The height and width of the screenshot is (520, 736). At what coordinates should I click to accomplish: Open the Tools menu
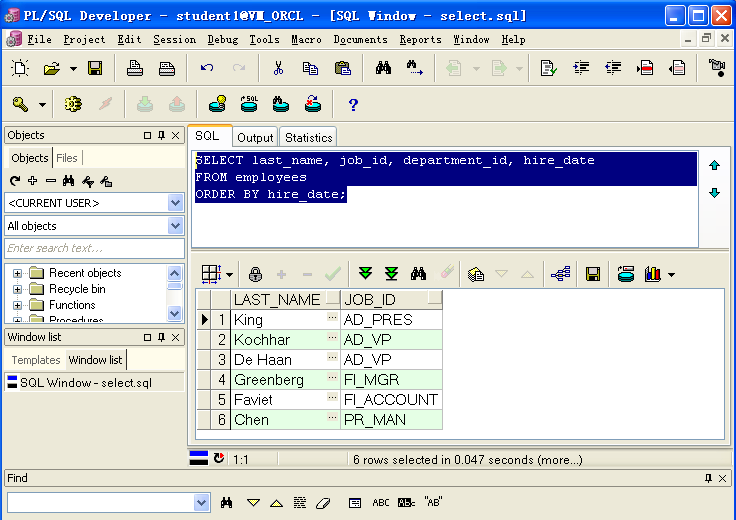[264, 39]
